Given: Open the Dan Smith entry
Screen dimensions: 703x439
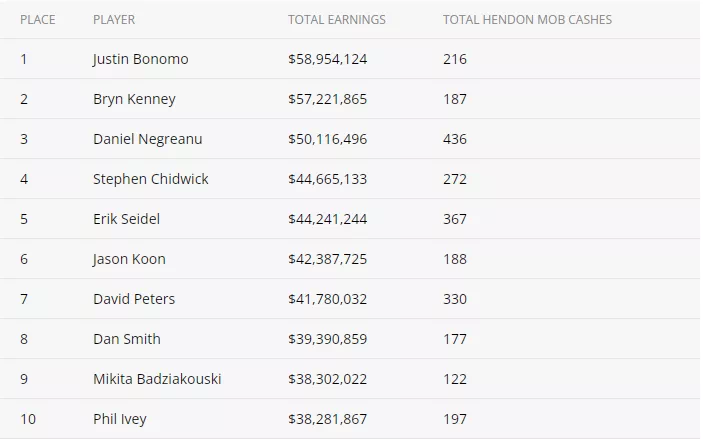Looking at the screenshot, I should tap(126, 339).
